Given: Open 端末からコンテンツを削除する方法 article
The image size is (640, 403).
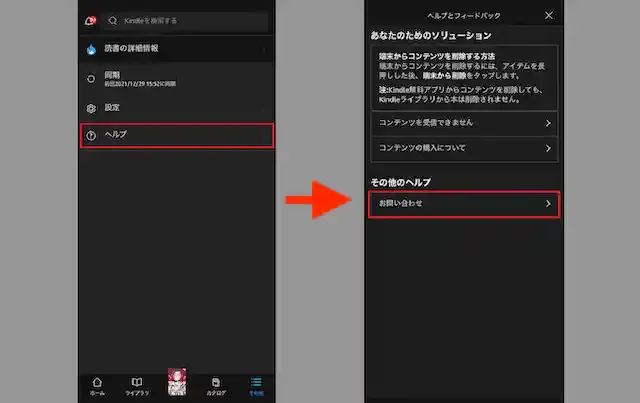Looking at the screenshot, I should pos(464,78).
